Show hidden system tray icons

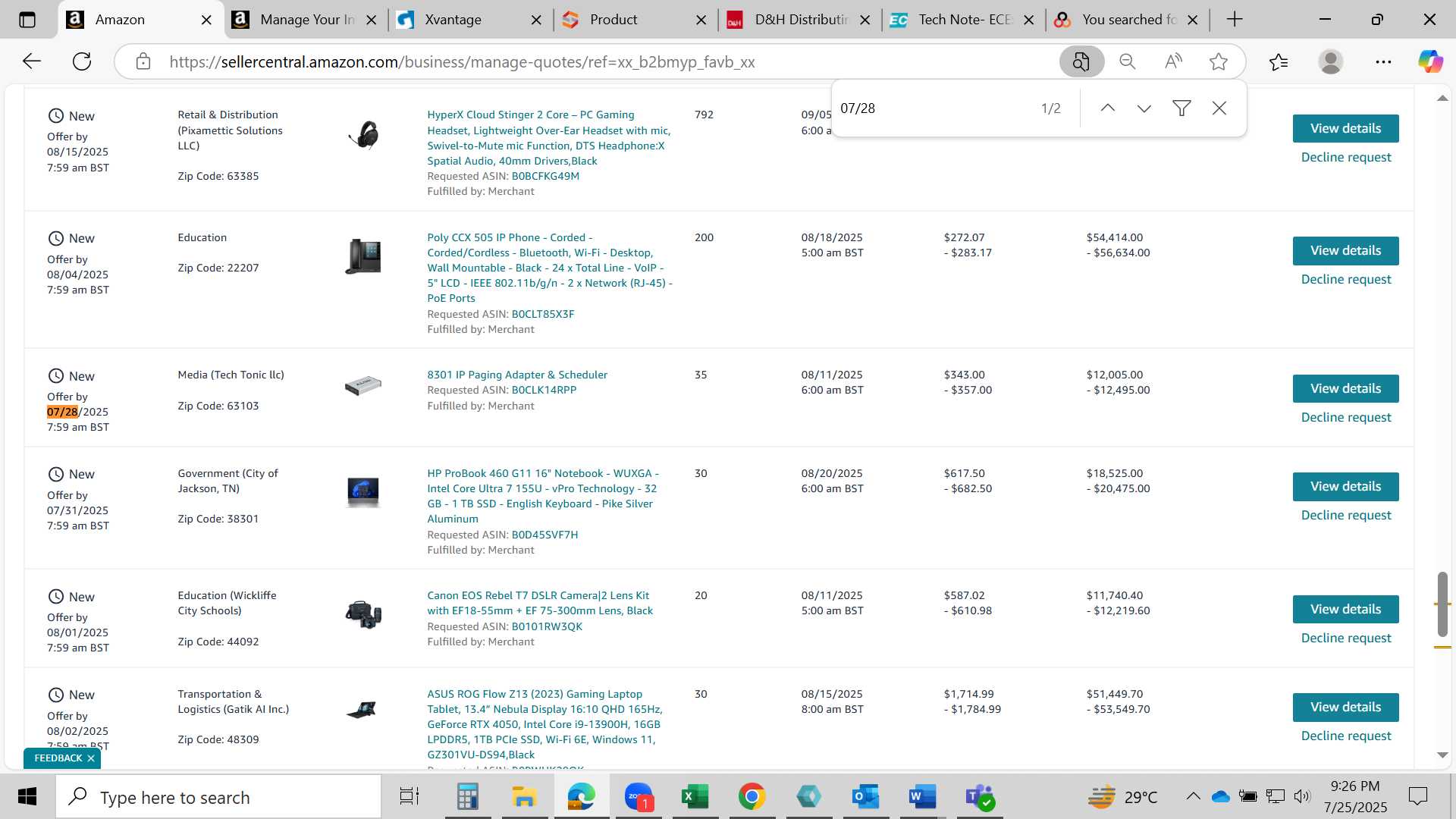pyautogui.click(x=1193, y=796)
